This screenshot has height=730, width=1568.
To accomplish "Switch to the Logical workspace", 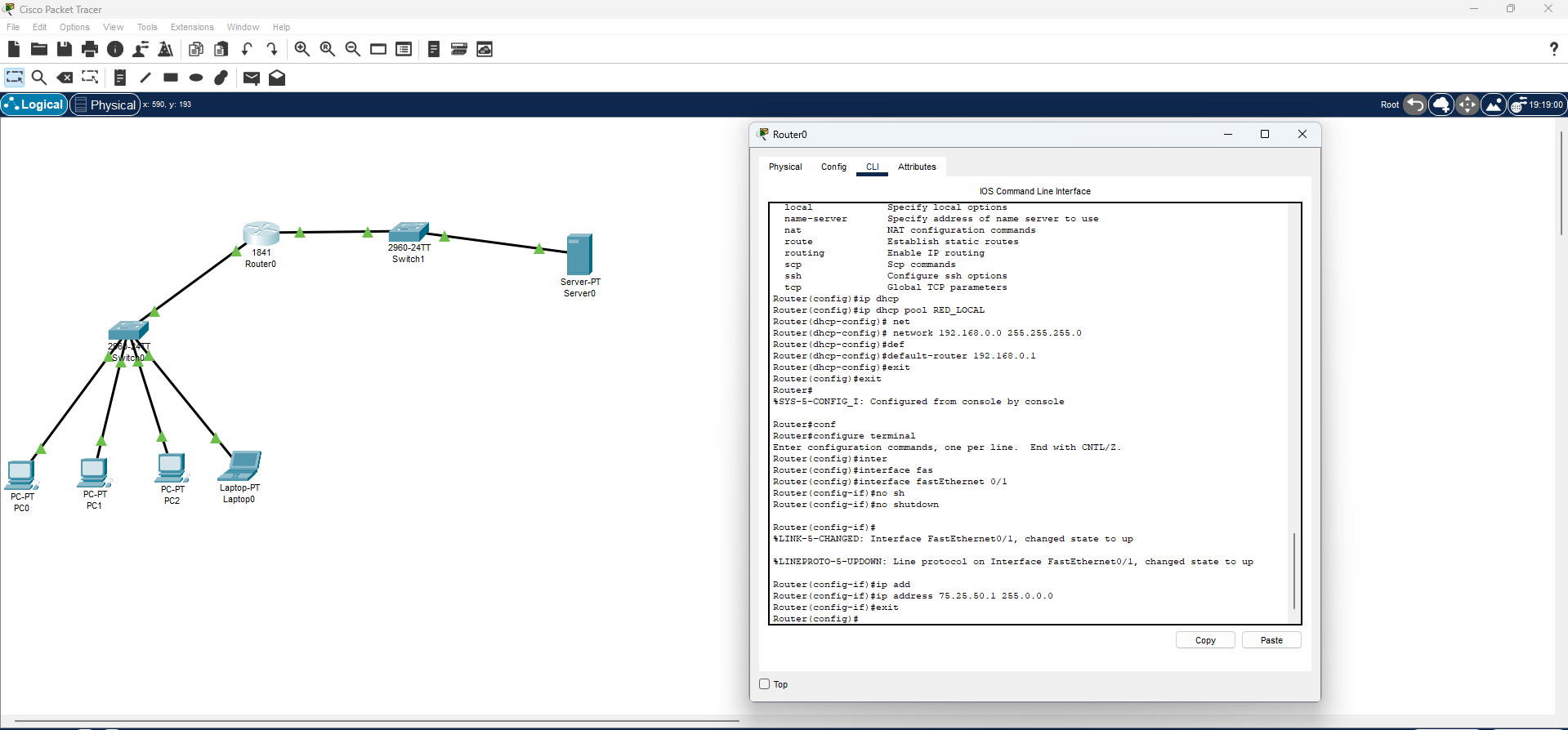I will [x=34, y=105].
